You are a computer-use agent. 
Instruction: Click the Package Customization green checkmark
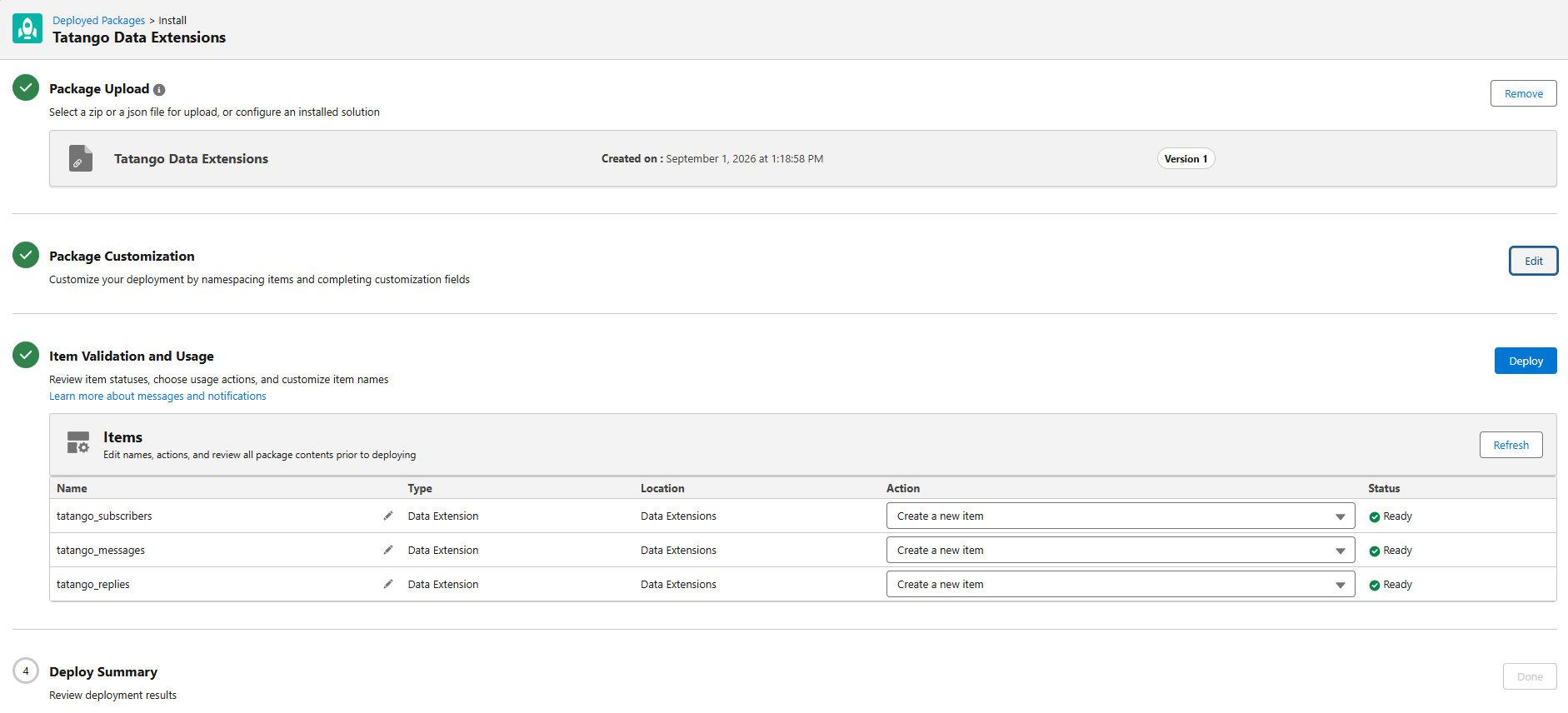[26, 255]
